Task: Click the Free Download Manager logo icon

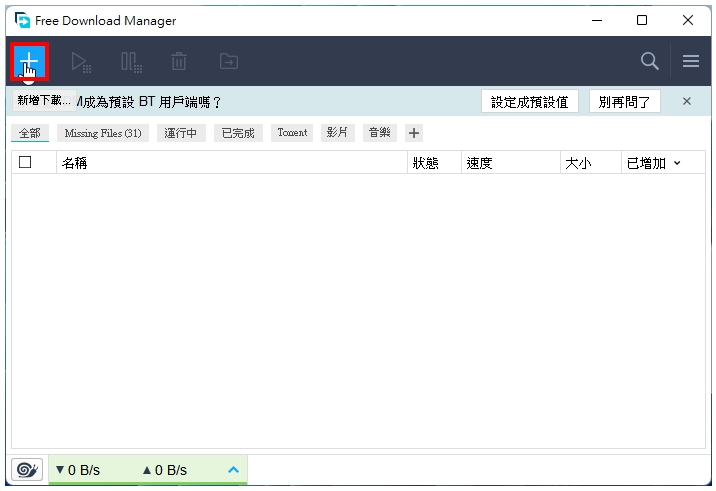Action: coord(22,21)
